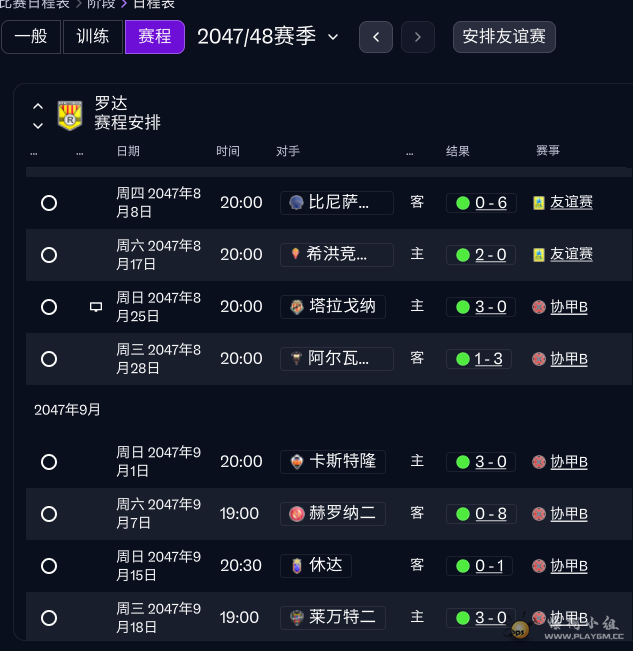The height and width of the screenshot is (651, 633).
Task: Click the 周日 2047年9月1日 date cell
Action: click(x=159, y=461)
